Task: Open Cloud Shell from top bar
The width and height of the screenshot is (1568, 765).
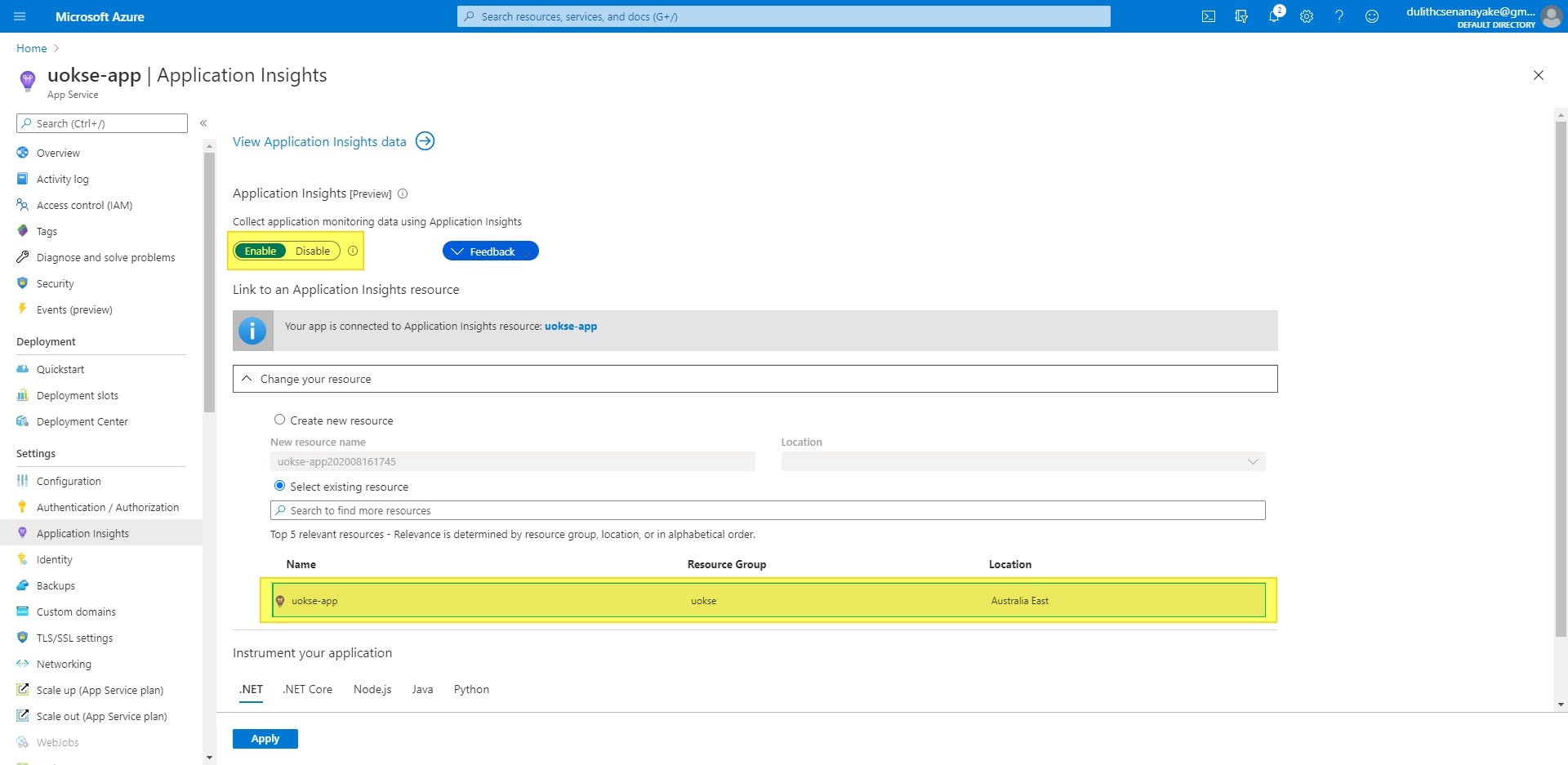Action: [1209, 16]
